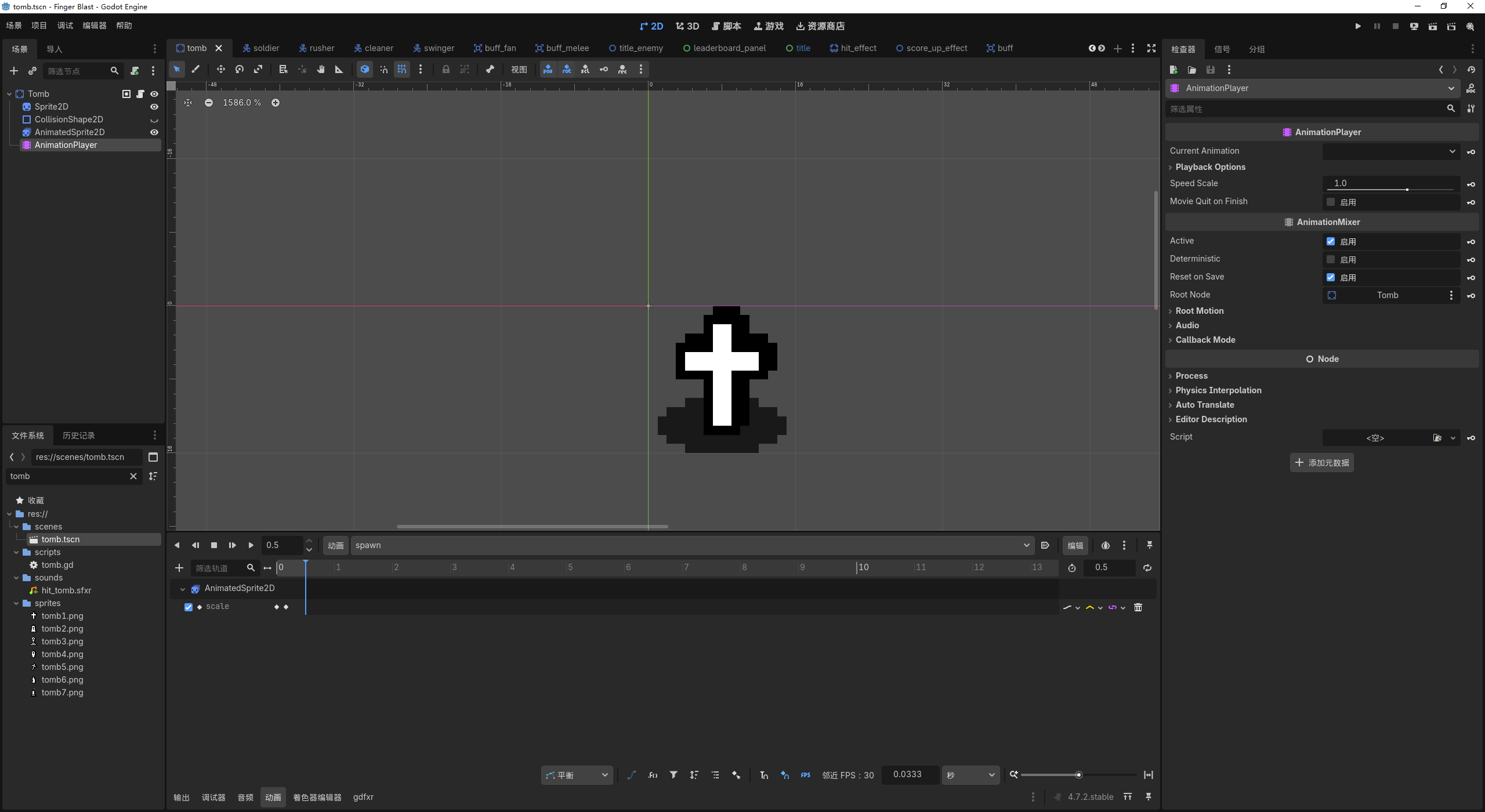Viewport: 1485px width, 812px height.
Task: Center the view icon next to zoom
Action: pos(188,103)
